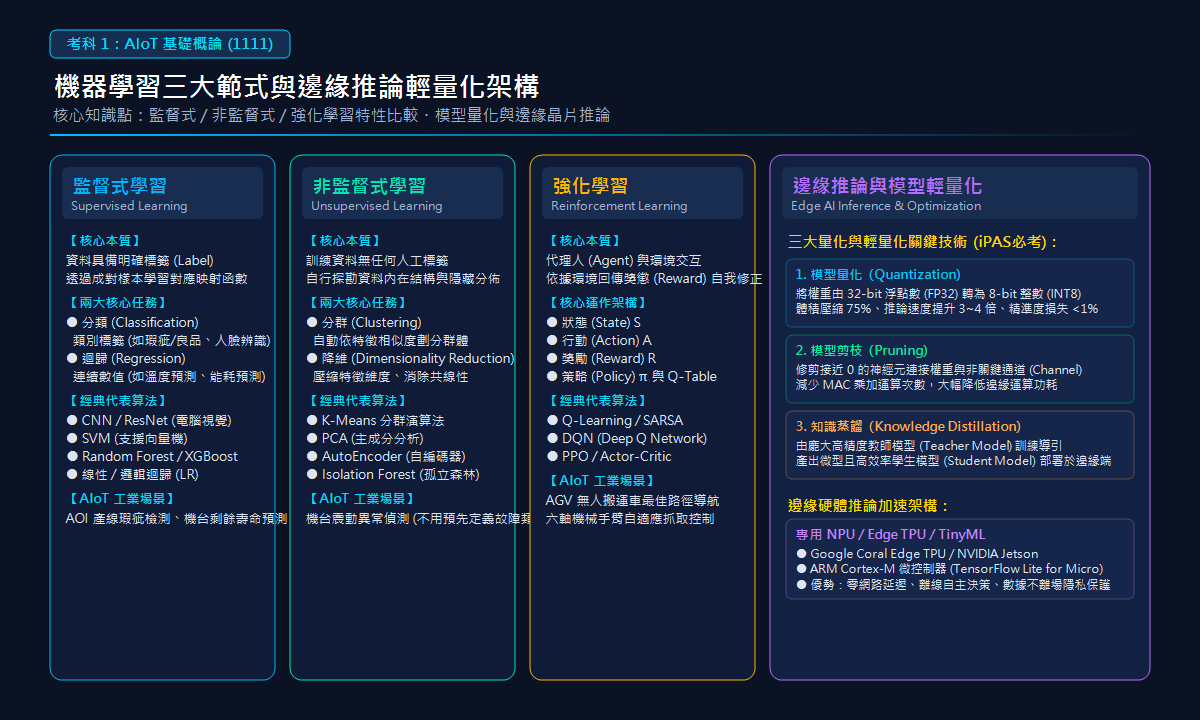Click 六軸機械手臂自適應抓取控制 line
Screen dimensions: 1200x720
[630, 518]
